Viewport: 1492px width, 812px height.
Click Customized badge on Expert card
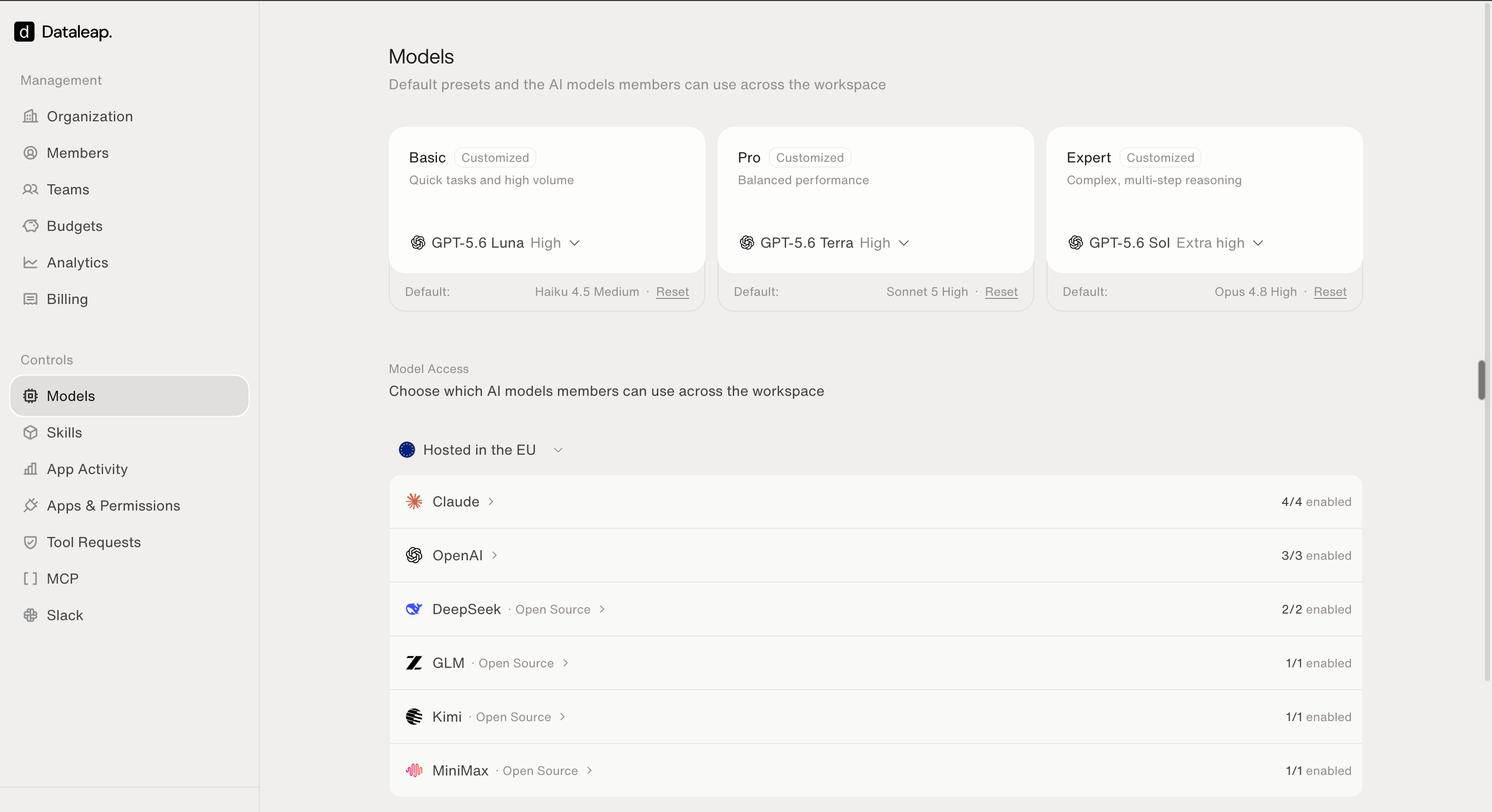1160,157
